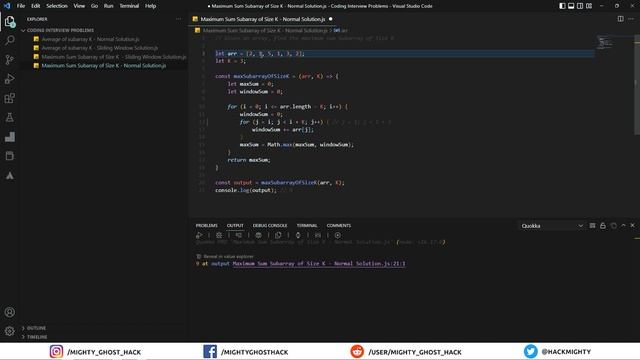Toggle output scroll lock
640x360 pixels.
tap(603, 225)
